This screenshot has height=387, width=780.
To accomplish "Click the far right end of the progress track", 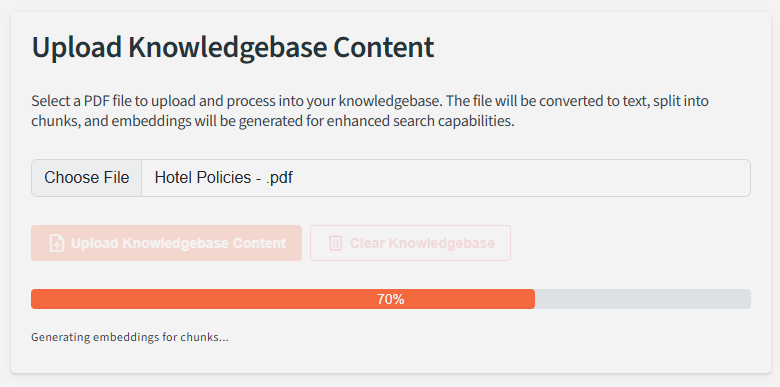I will (747, 299).
